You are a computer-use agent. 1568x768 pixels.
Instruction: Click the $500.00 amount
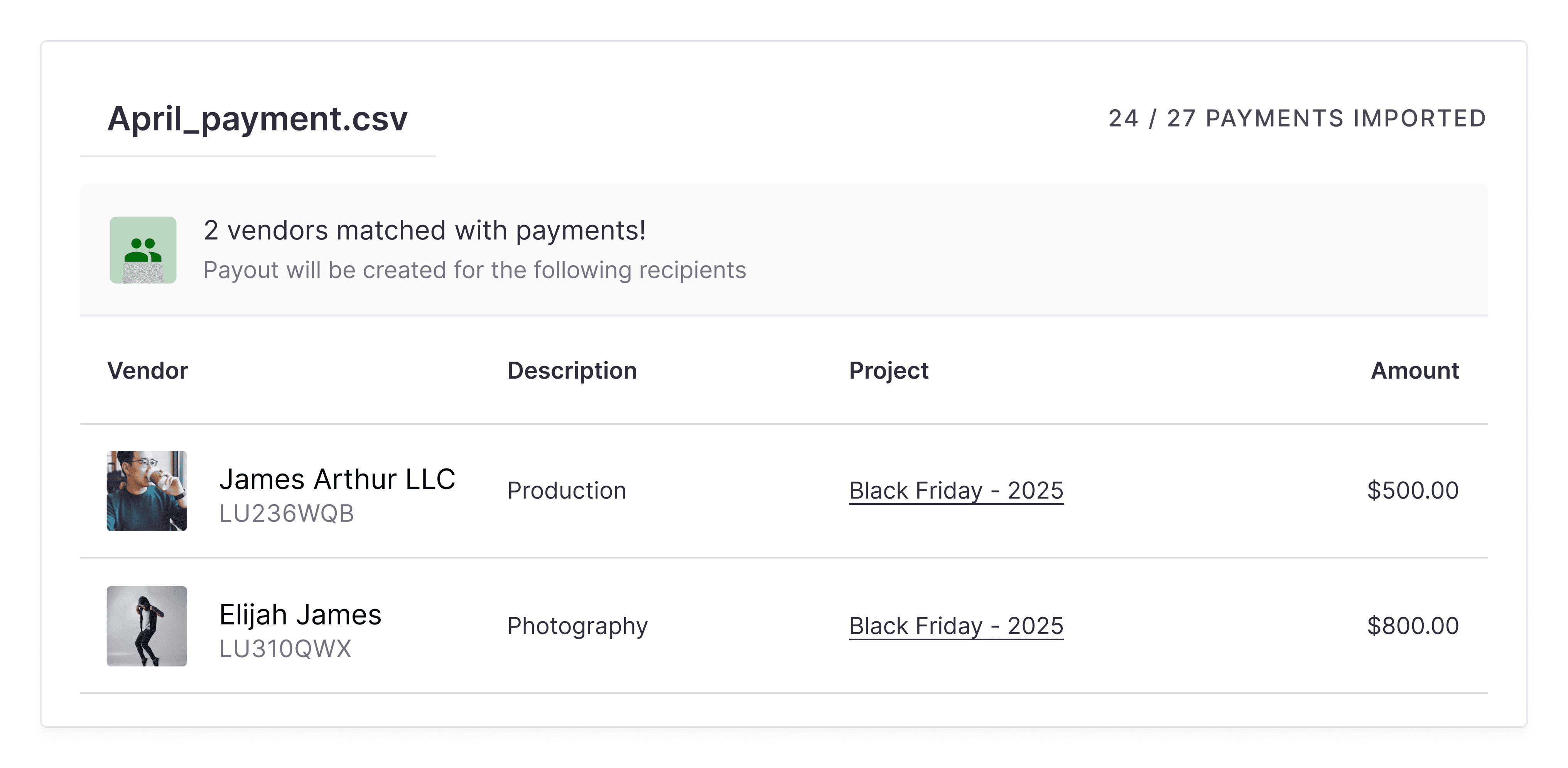coord(1413,490)
